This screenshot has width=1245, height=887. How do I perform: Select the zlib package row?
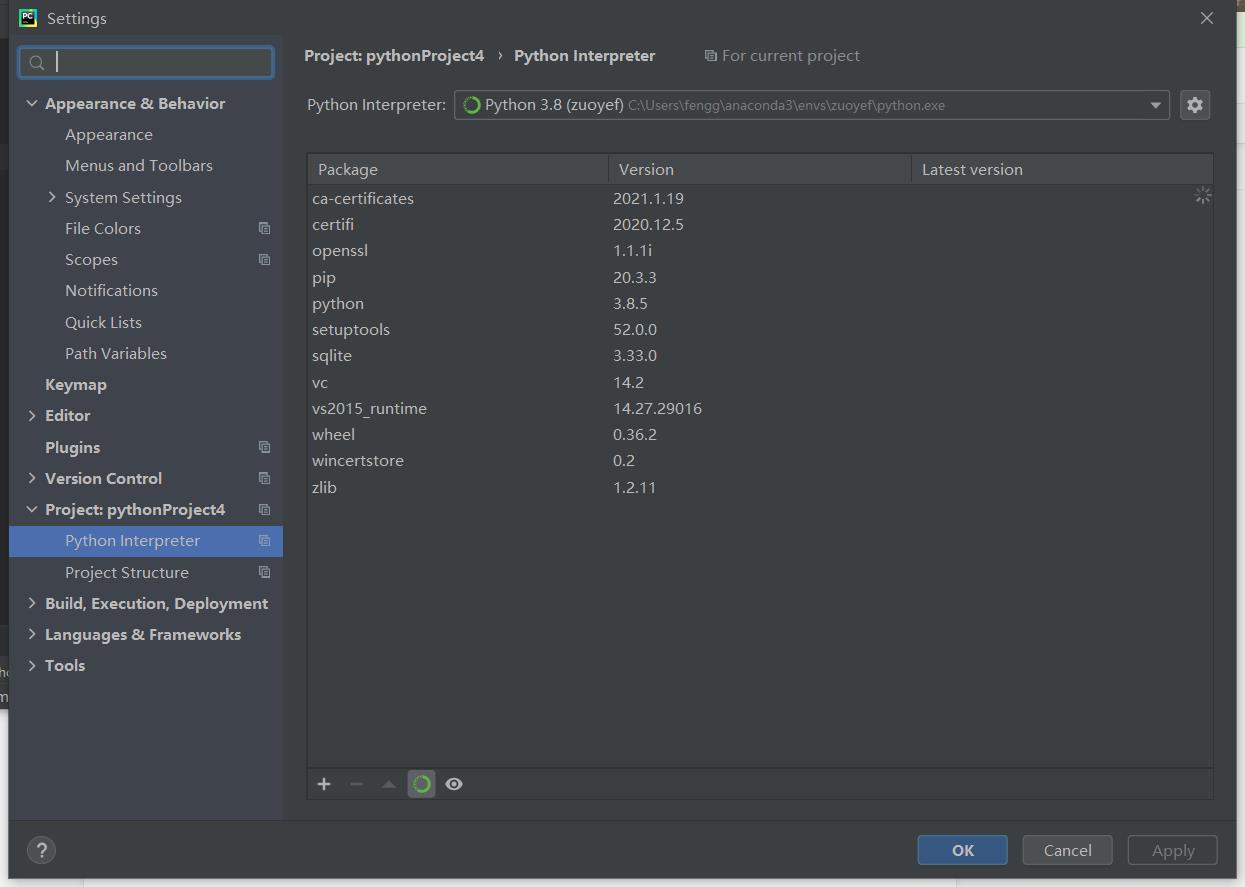(760, 487)
